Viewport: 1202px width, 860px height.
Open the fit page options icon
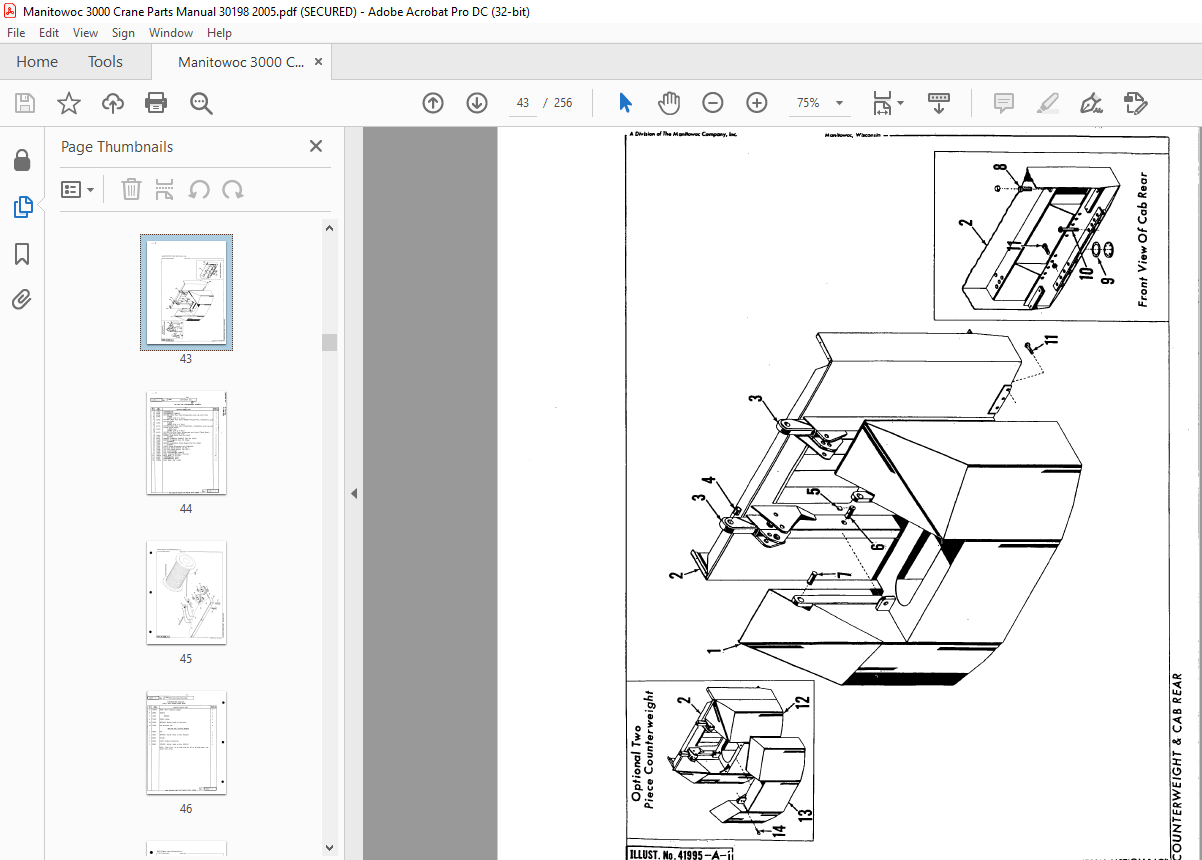click(x=887, y=103)
